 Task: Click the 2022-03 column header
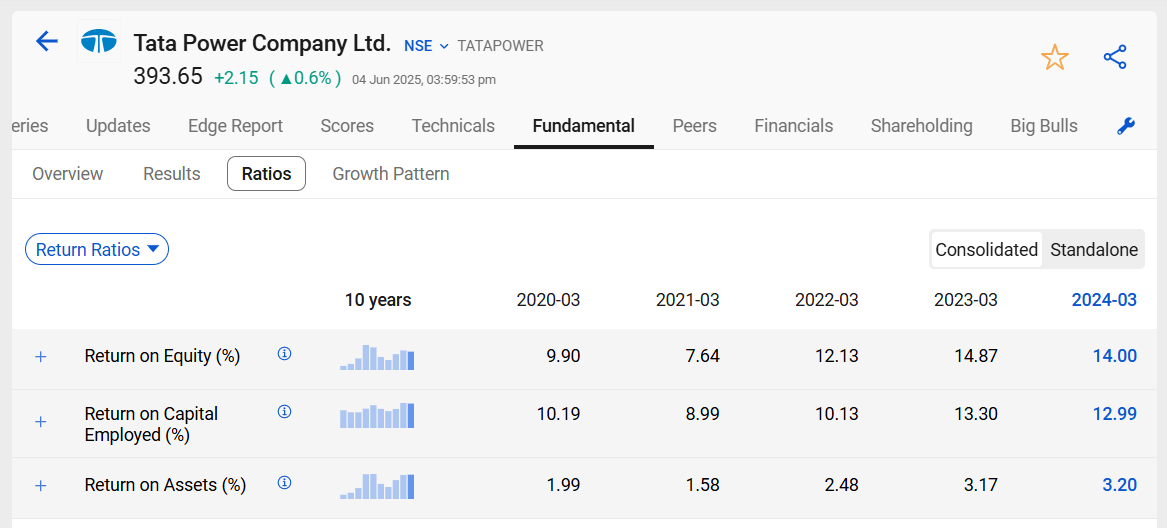point(826,300)
